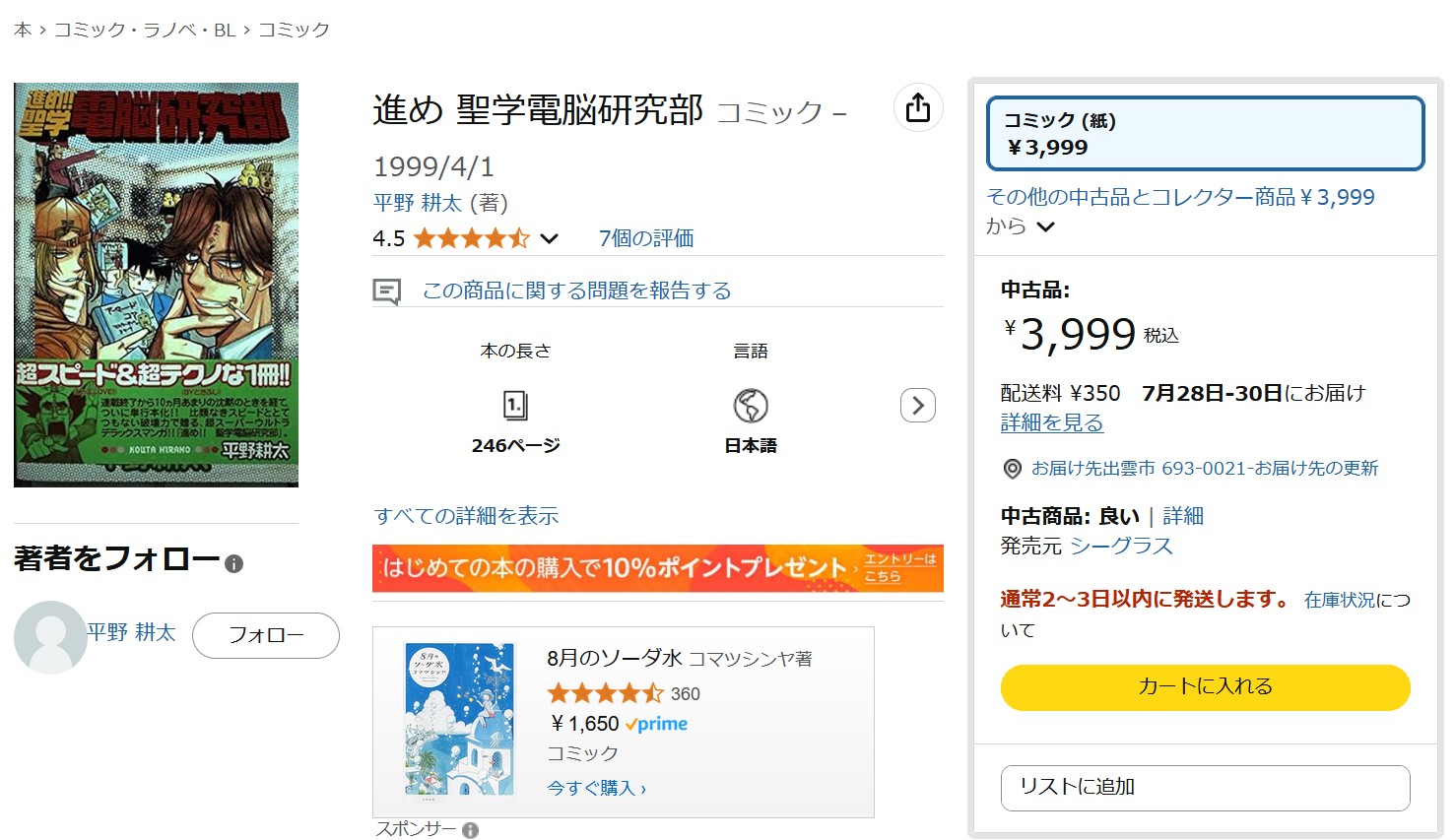
Task: Click the report problem speech bubble icon
Action: coord(387,291)
